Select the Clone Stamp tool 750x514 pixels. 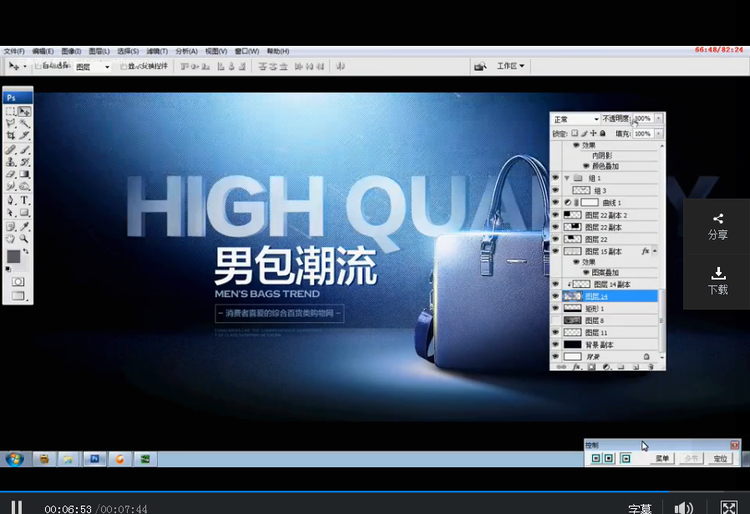11,162
